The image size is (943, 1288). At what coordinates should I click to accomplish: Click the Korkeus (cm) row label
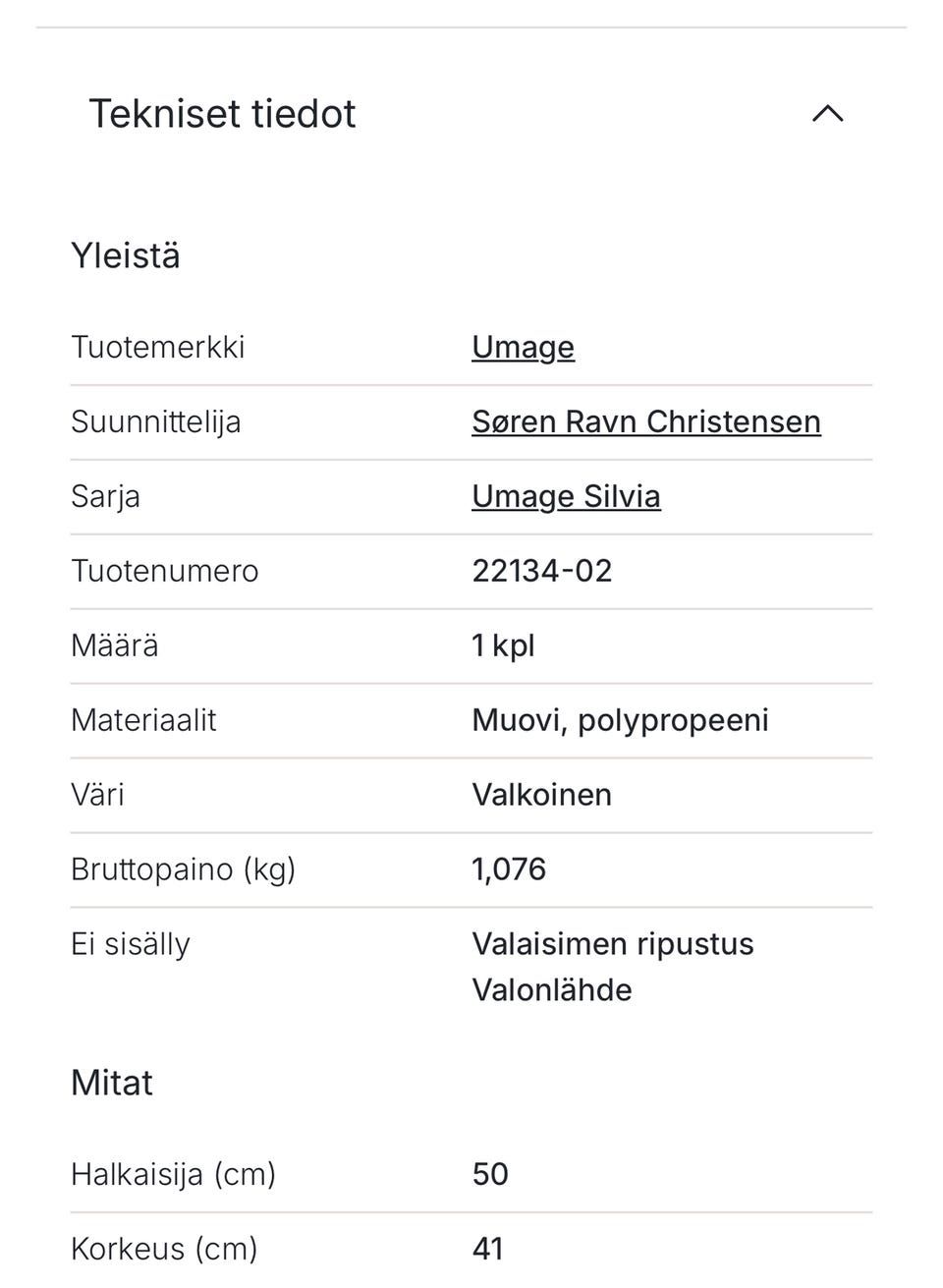(x=164, y=1249)
